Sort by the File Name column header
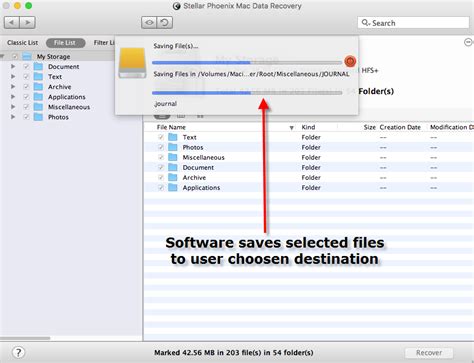Viewport: 474px width, 363px height. click(171, 127)
